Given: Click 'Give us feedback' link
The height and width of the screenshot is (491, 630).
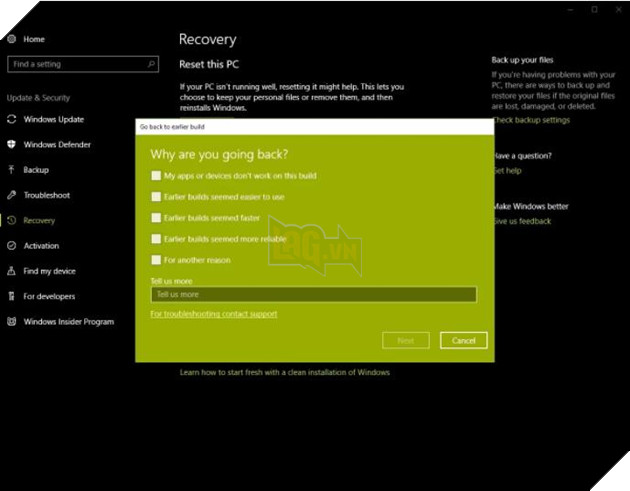Looking at the screenshot, I should click(522, 221).
